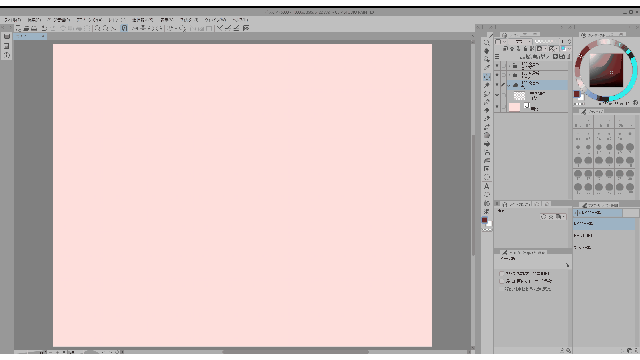Open the first menu in the menu bar
Image resolution: width=640 pixels, height=360 pixels.
click(x=12, y=20)
